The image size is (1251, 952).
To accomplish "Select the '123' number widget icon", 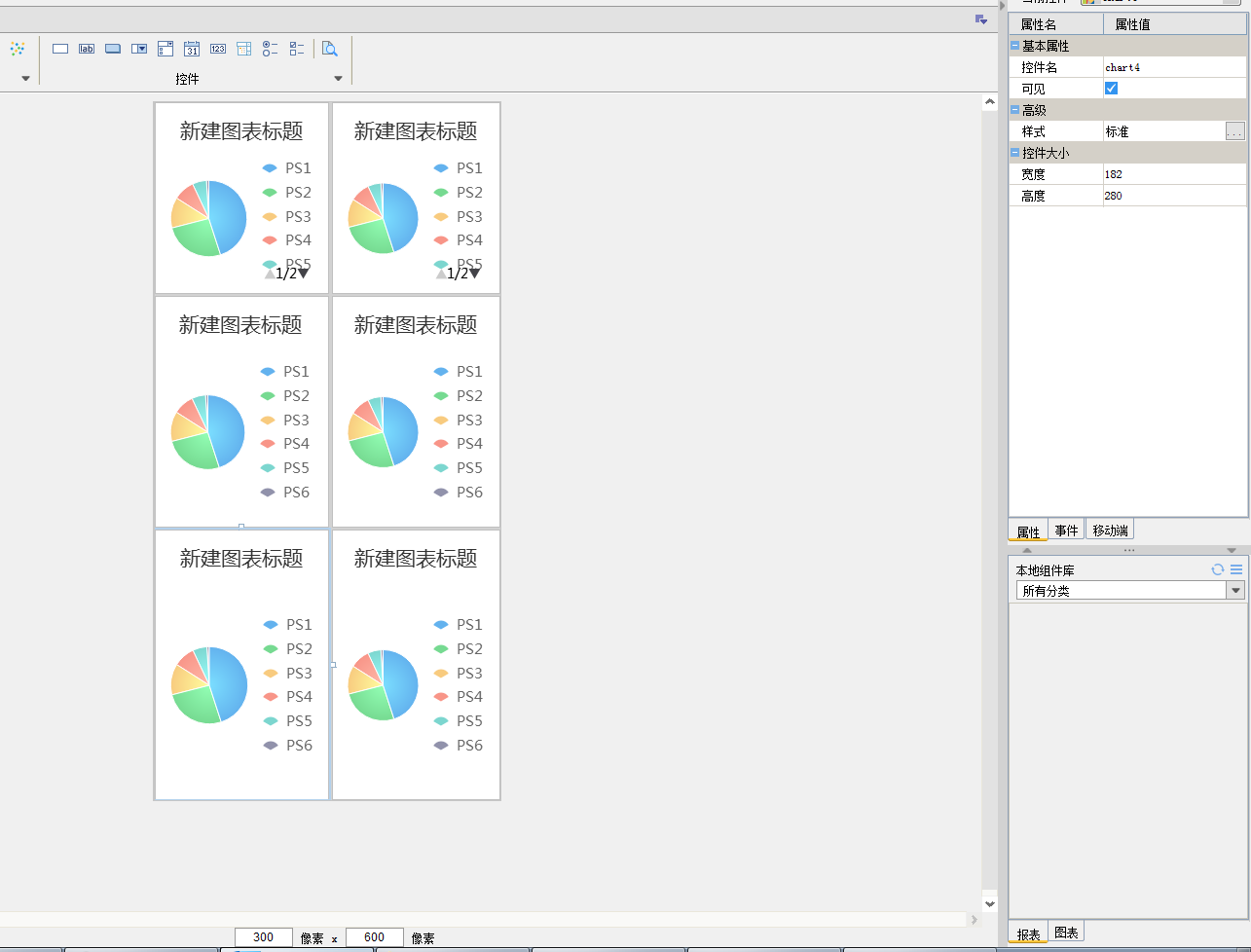I will 218,49.
